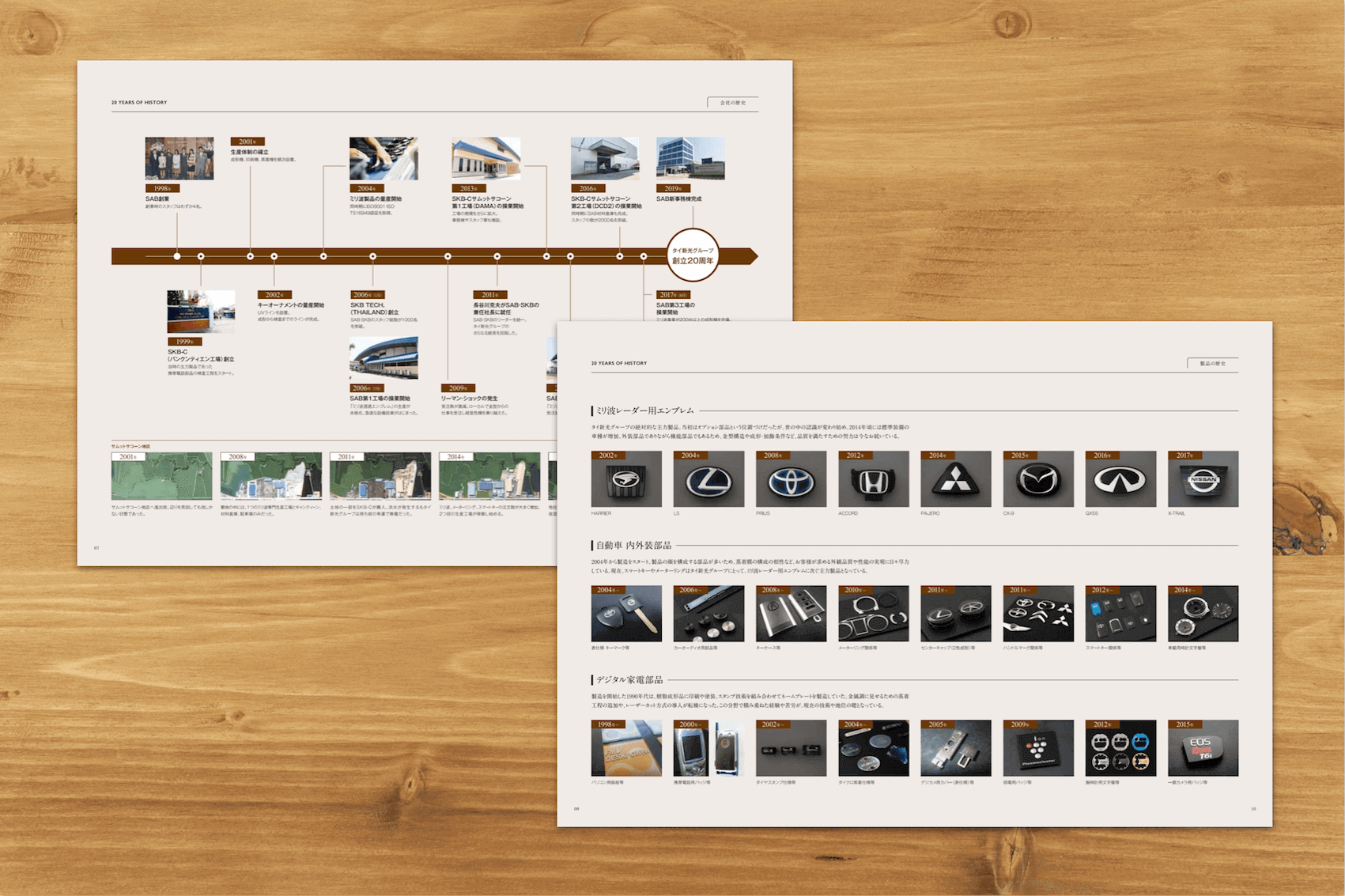The width and height of the screenshot is (1345, 896).
Task: Click the 2009 Lehman shock year tag
Action: 458,388
